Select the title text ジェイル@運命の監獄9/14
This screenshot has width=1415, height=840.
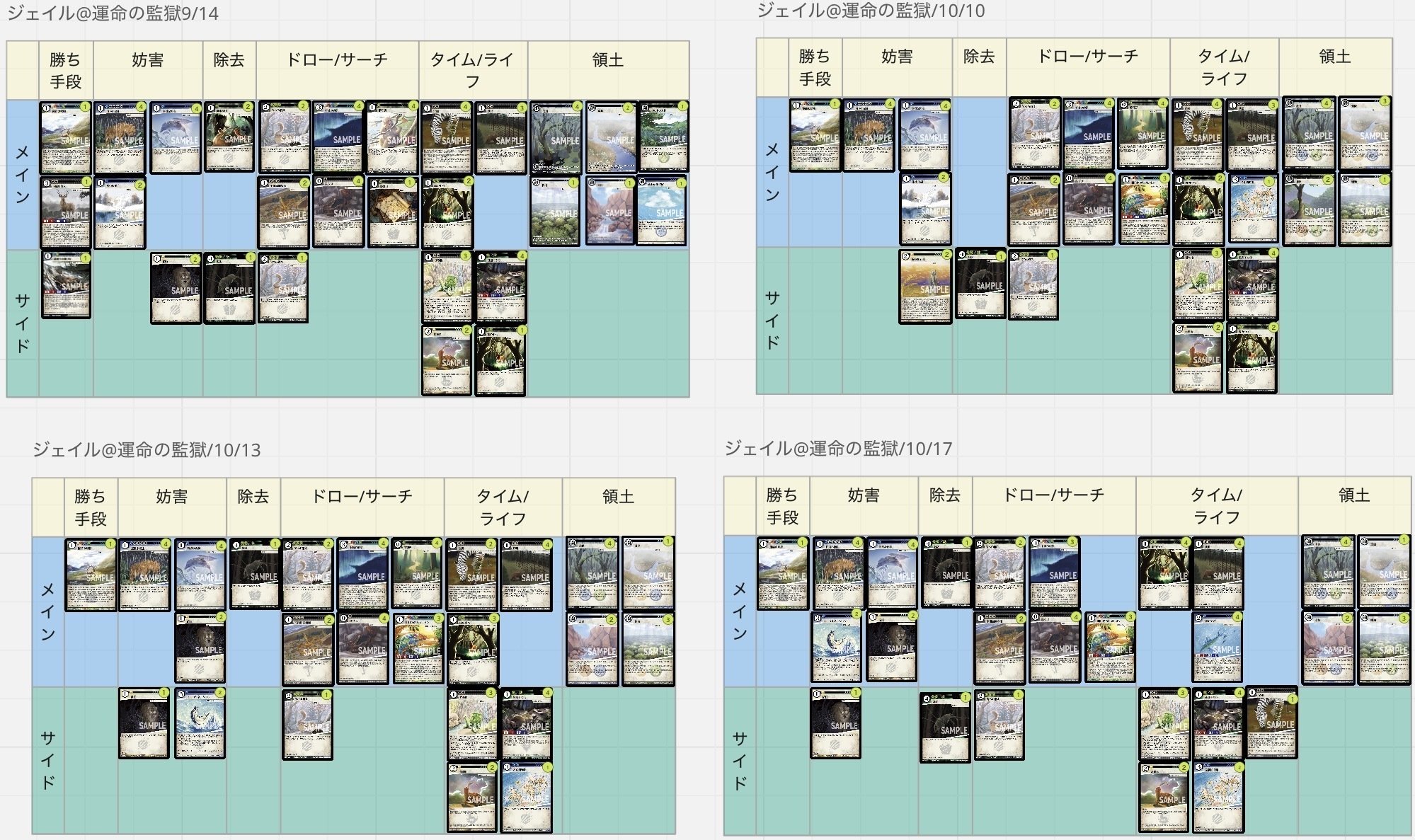tap(113, 13)
